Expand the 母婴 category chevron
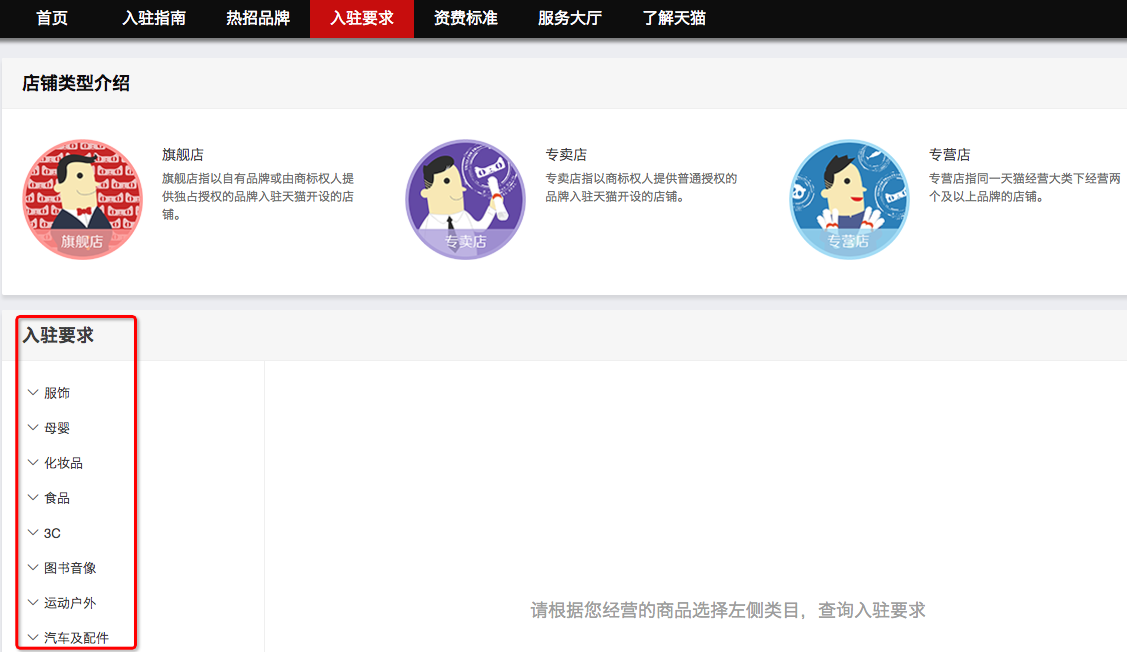The width and height of the screenshot is (1127, 652). click(32, 428)
